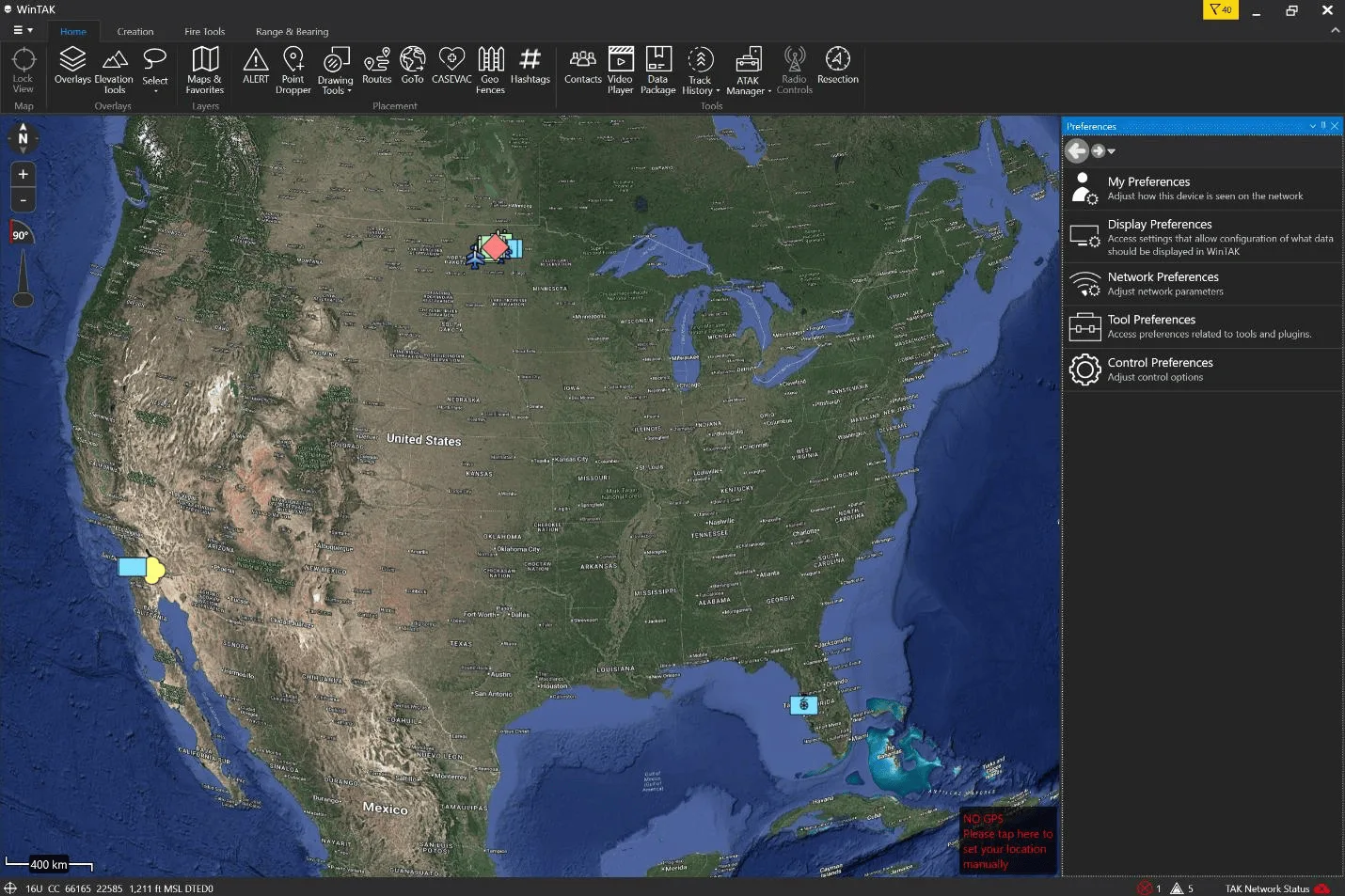Open Tool Preferences
The height and width of the screenshot is (896, 1345).
tap(1202, 326)
